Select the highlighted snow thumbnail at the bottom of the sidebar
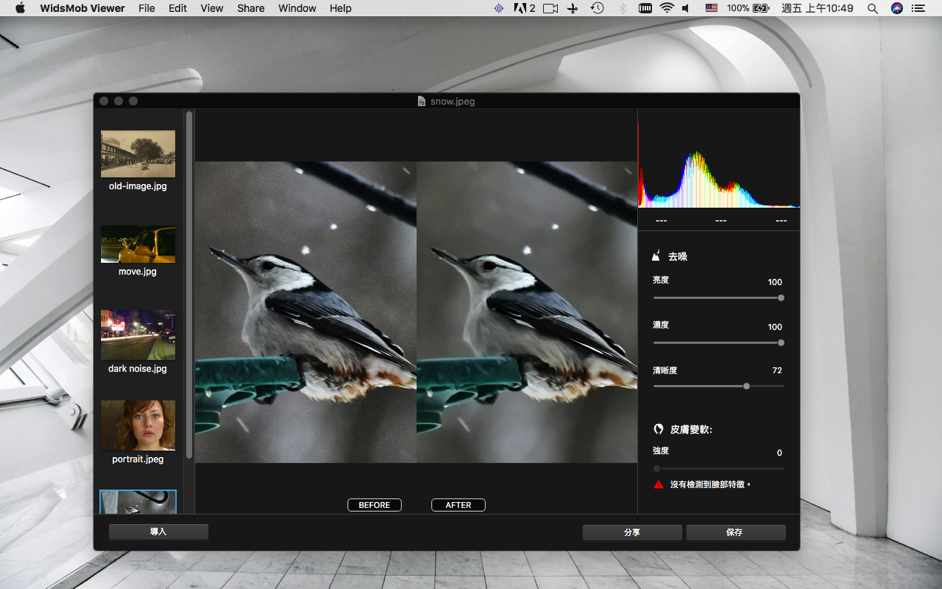942x589 pixels. [x=138, y=502]
